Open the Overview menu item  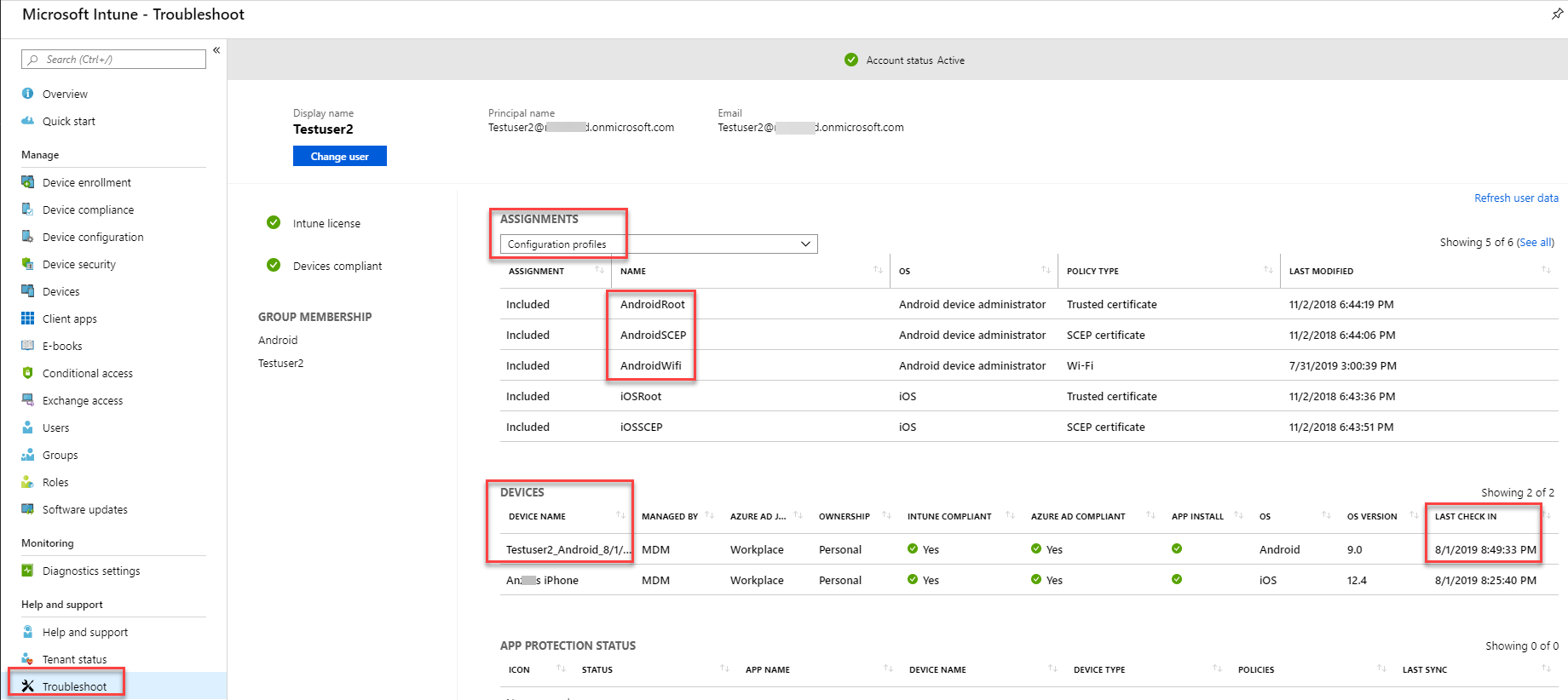click(65, 94)
